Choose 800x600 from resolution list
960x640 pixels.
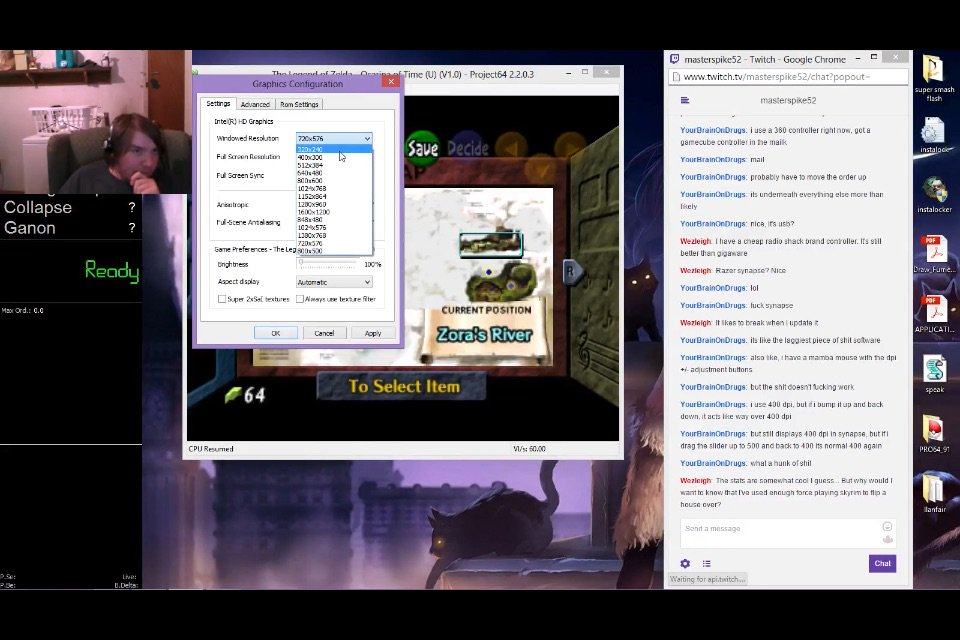334,181
